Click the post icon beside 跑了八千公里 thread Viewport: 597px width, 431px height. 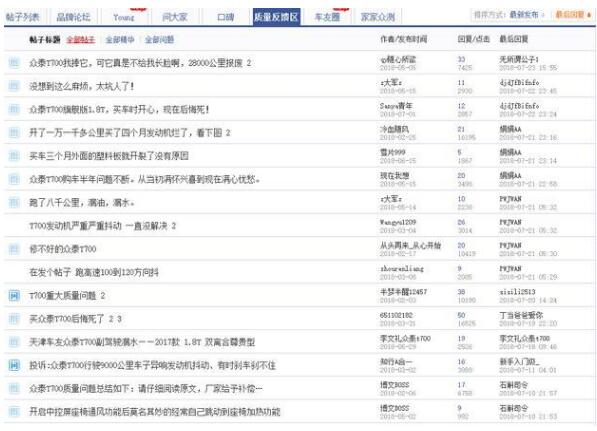[x=14, y=203]
